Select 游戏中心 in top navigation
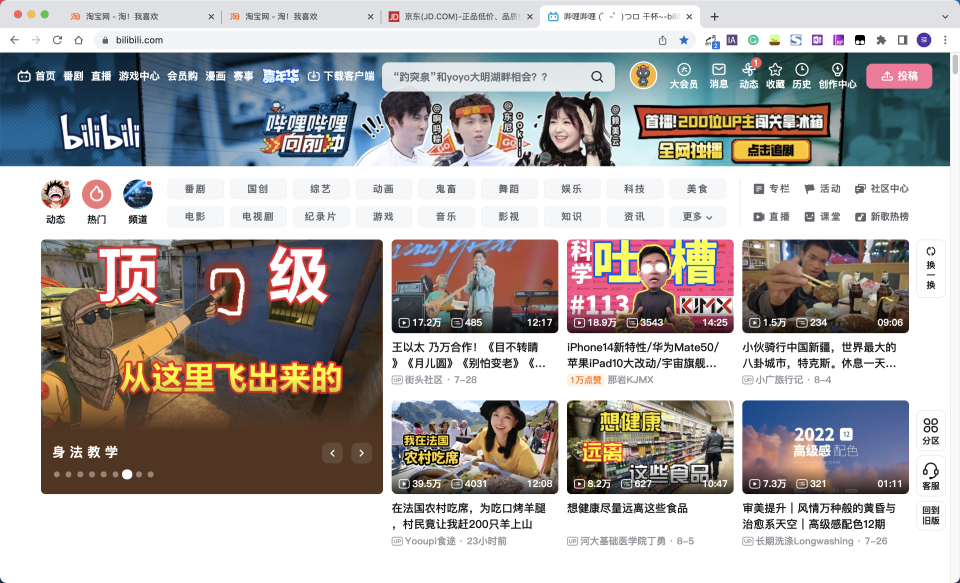Screen dimensions: 960x583 pos(139,76)
